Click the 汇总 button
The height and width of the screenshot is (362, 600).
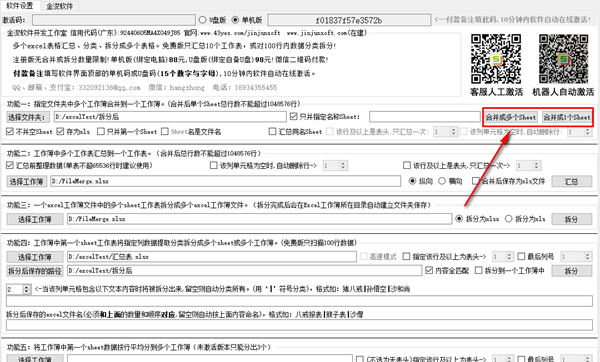(572, 181)
